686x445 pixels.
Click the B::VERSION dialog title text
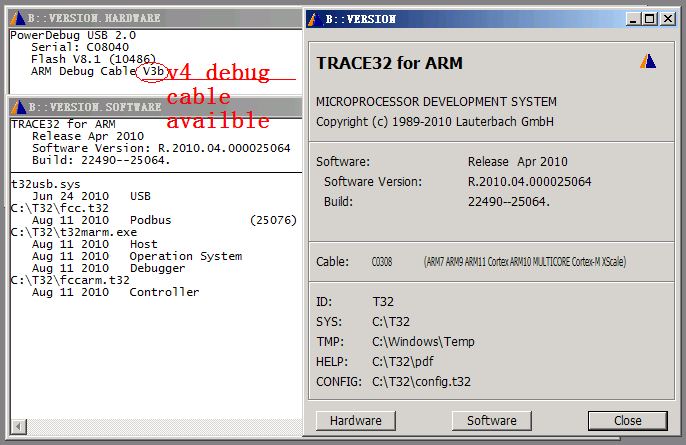(360, 19)
